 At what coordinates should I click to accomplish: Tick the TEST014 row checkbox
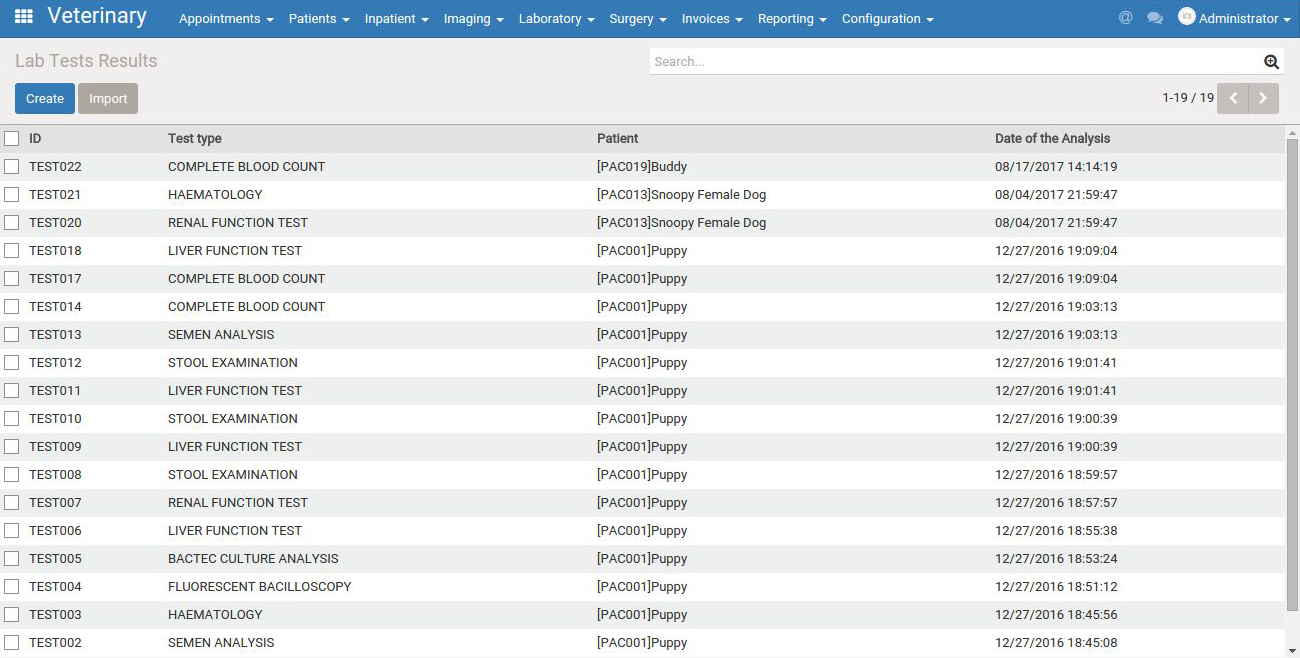click(12, 307)
